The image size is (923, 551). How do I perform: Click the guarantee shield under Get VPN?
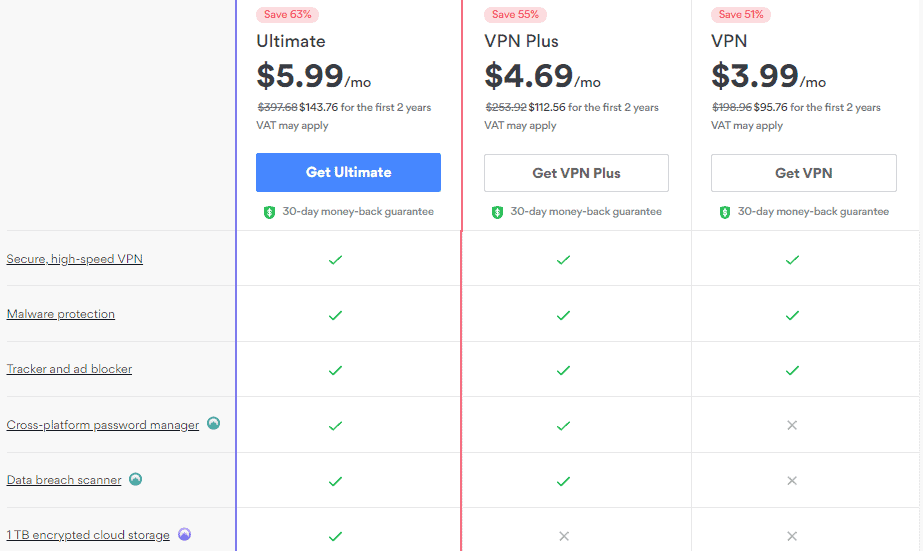725,212
